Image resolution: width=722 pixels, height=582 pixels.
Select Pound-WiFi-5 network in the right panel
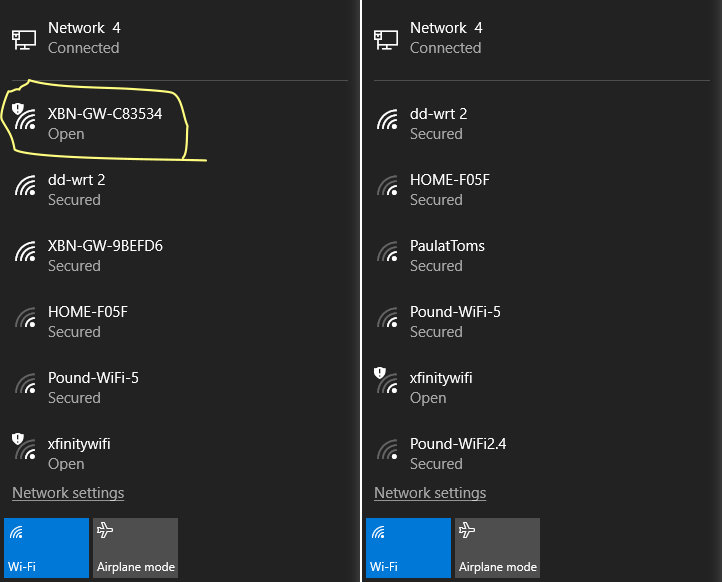pyautogui.click(x=455, y=321)
